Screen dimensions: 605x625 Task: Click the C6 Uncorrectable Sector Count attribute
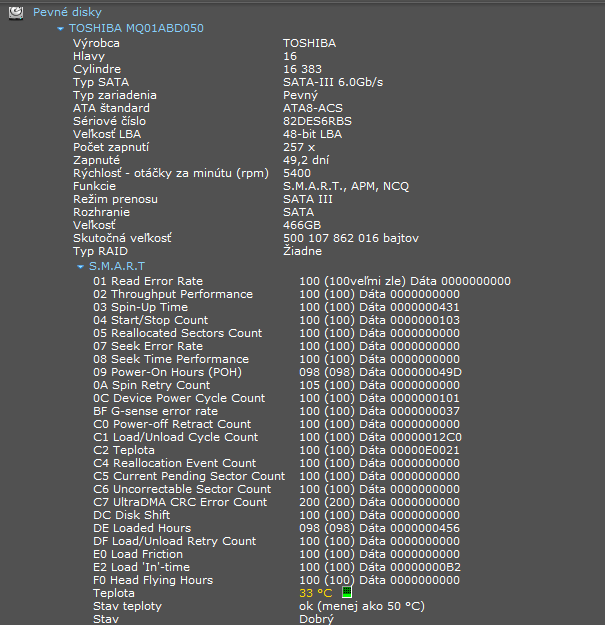[182, 489]
